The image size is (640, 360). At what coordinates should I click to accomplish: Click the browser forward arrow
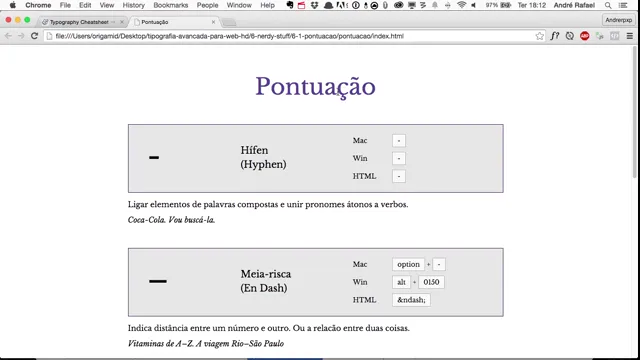tap(21, 36)
